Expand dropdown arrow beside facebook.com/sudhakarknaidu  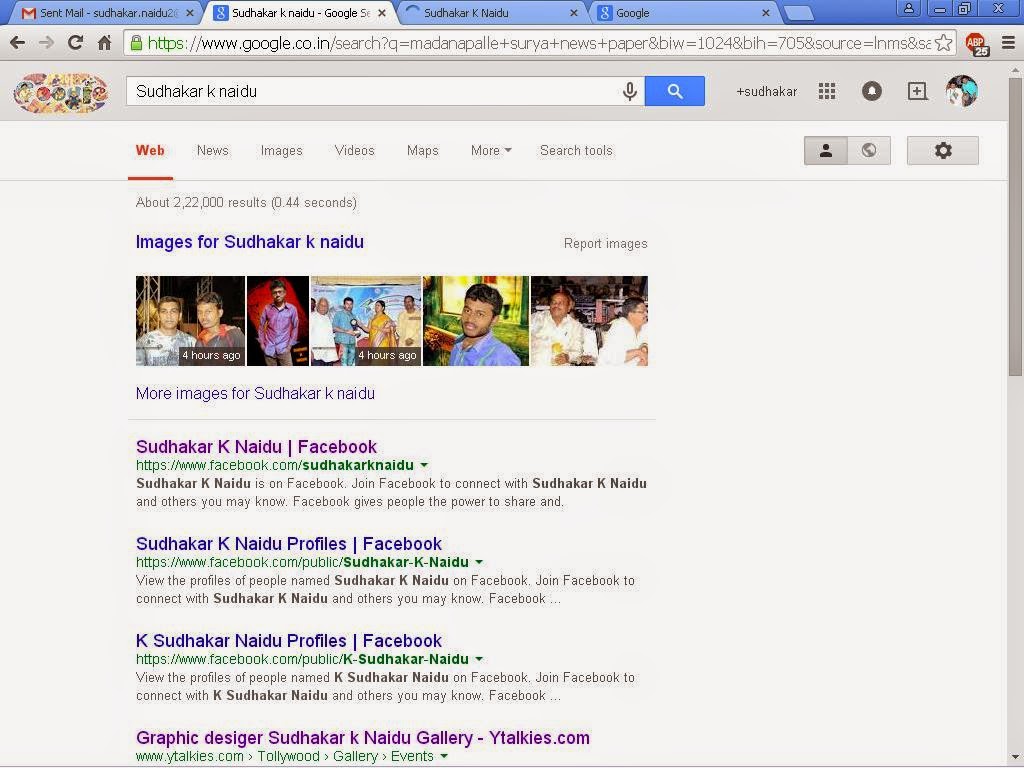coord(424,466)
